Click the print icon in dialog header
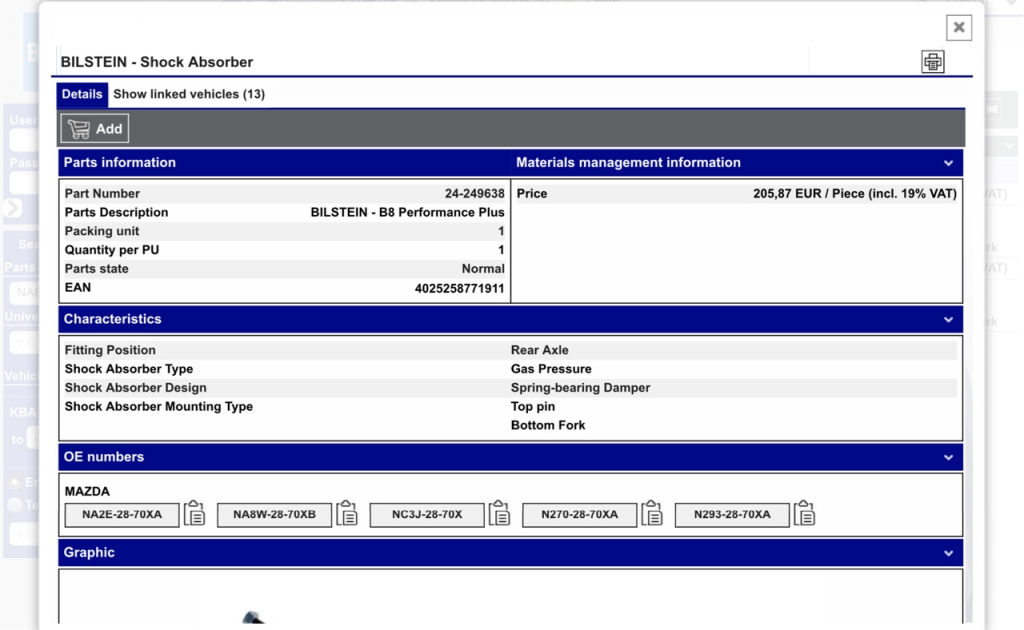Viewport: 1024px width, 630px height. coord(933,61)
